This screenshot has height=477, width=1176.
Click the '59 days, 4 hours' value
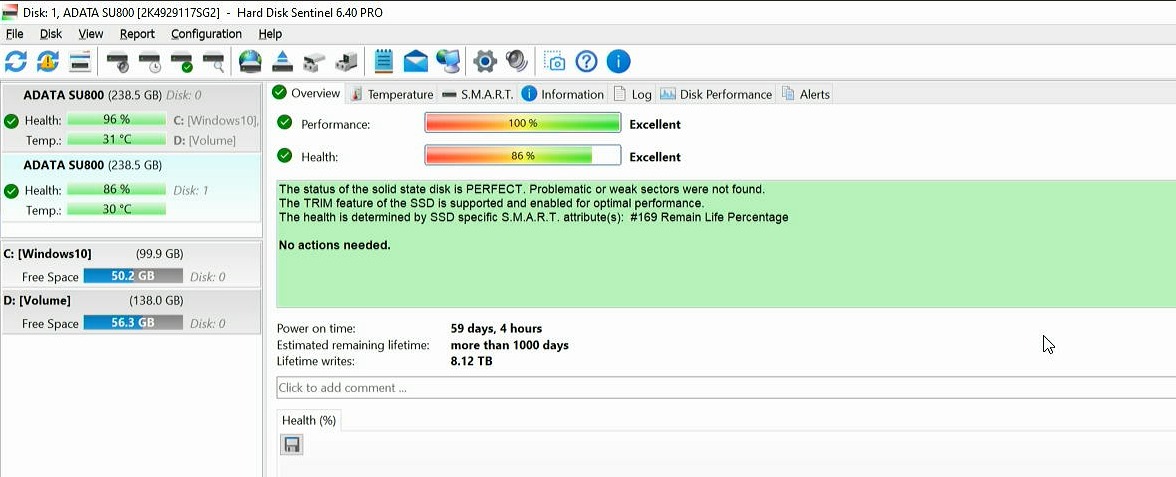496,328
